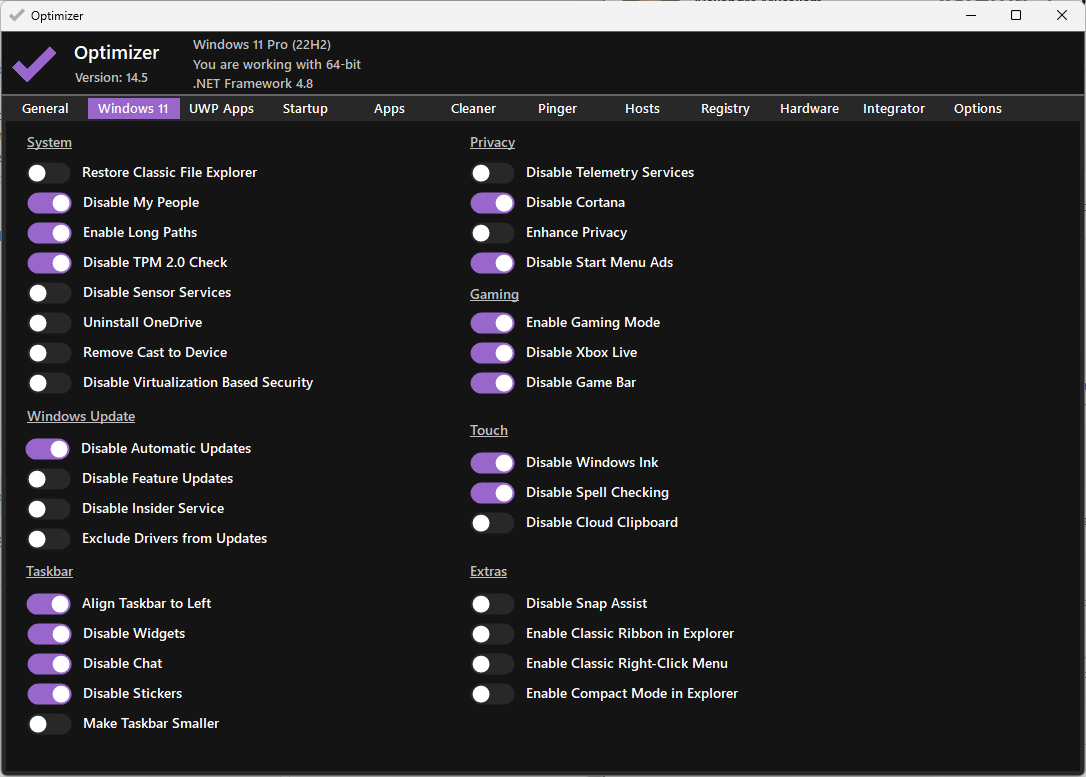Screen dimensions: 1086x777
Task: Click the Privacy section link
Action: (x=492, y=143)
